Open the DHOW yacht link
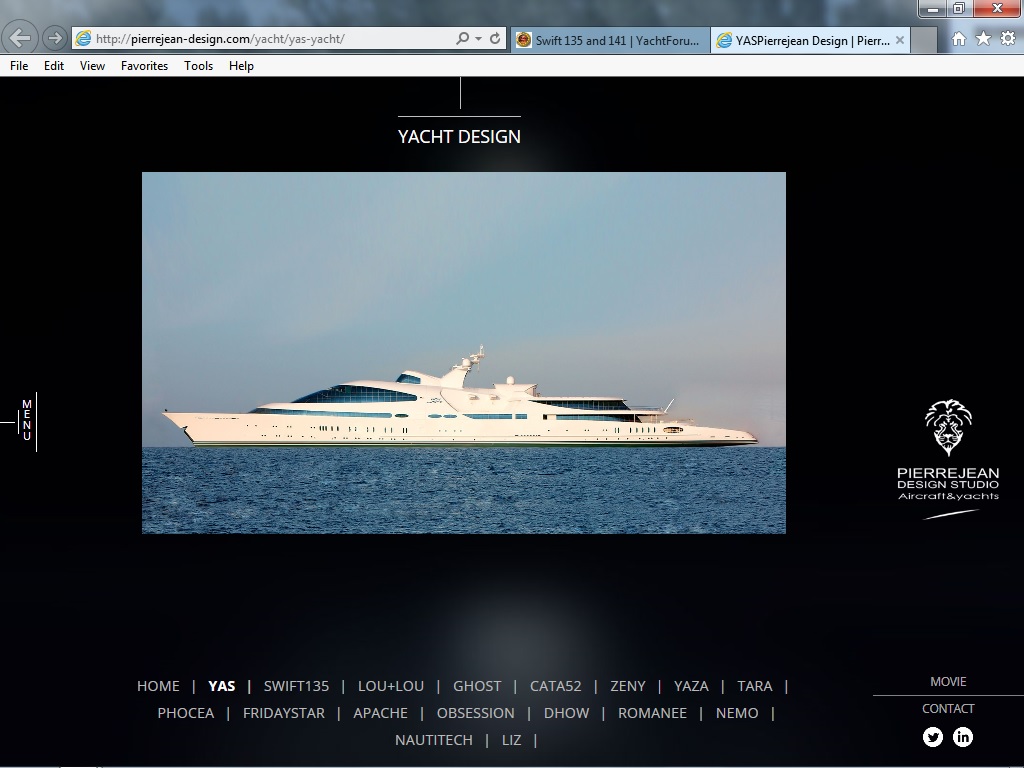This screenshot has height=768, width=1024. coord(566,713)
